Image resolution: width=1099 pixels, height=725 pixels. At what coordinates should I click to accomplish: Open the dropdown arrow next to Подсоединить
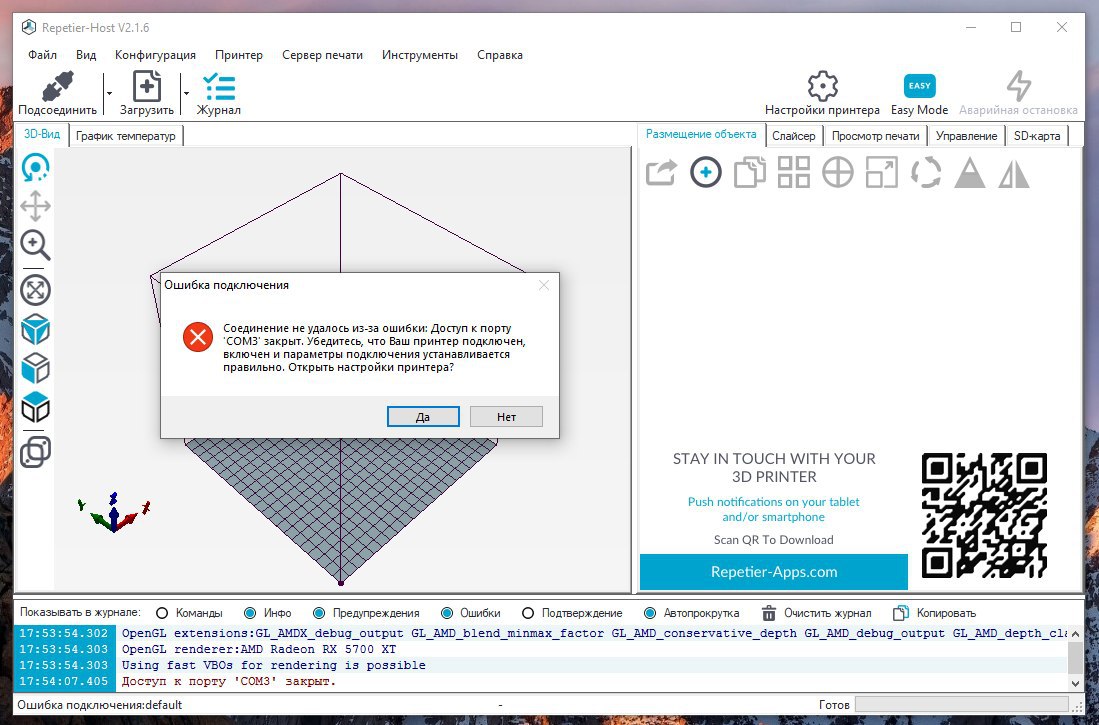click(x=109, y=93)
